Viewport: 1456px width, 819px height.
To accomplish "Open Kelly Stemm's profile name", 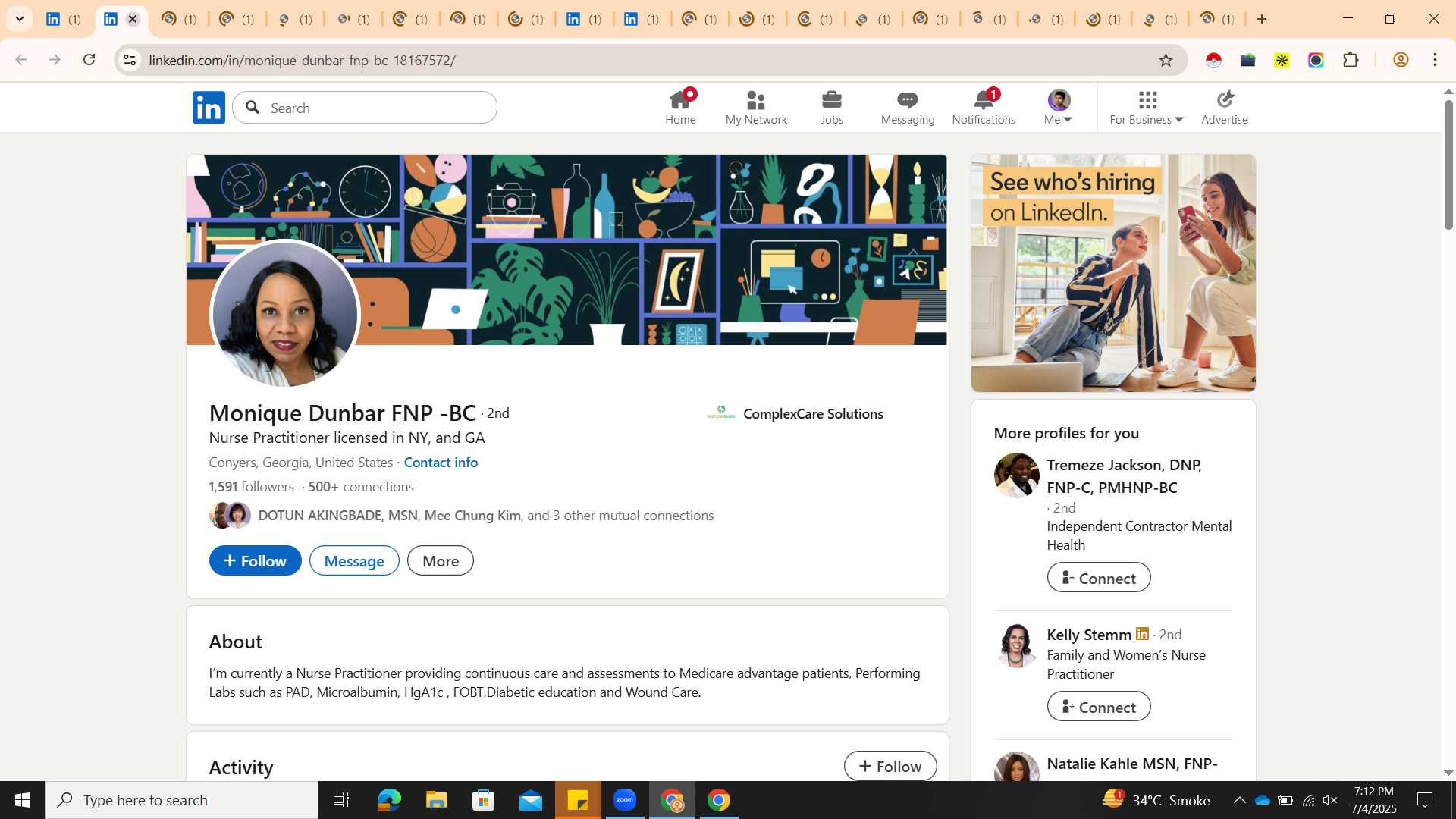I will (1089, 635).
